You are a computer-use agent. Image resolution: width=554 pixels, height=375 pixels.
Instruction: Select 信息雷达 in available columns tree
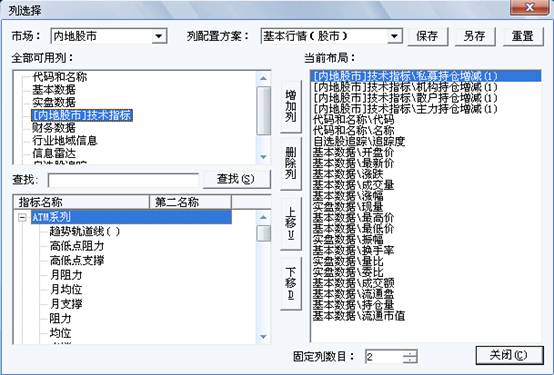point(54,153)
